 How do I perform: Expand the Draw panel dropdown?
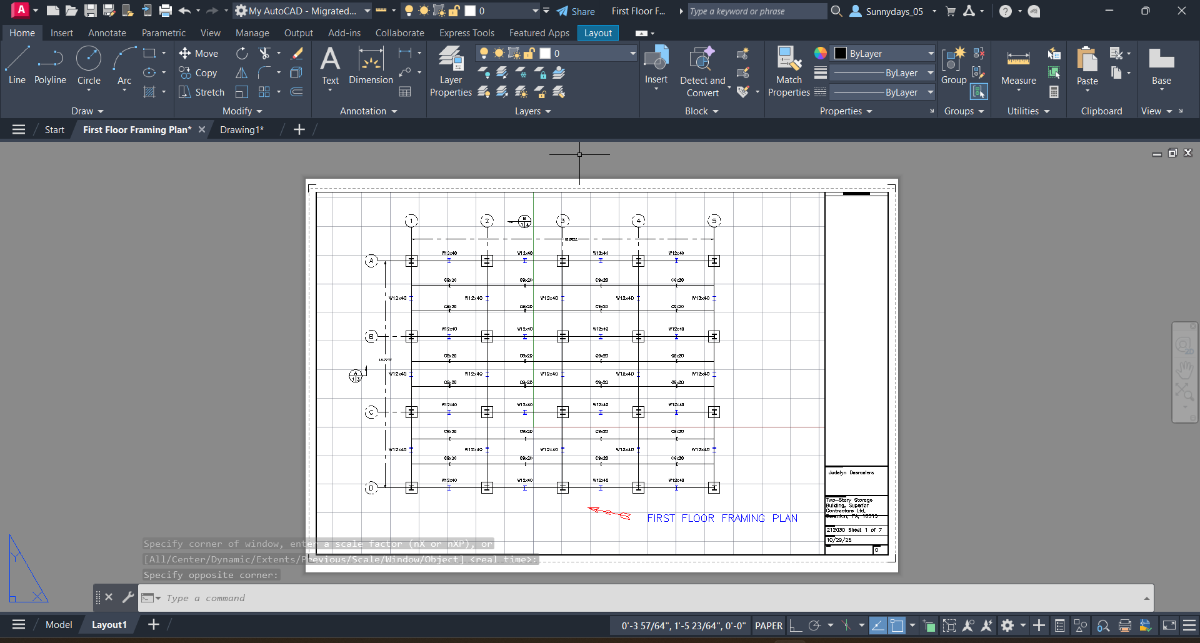(x=88, y=111)
